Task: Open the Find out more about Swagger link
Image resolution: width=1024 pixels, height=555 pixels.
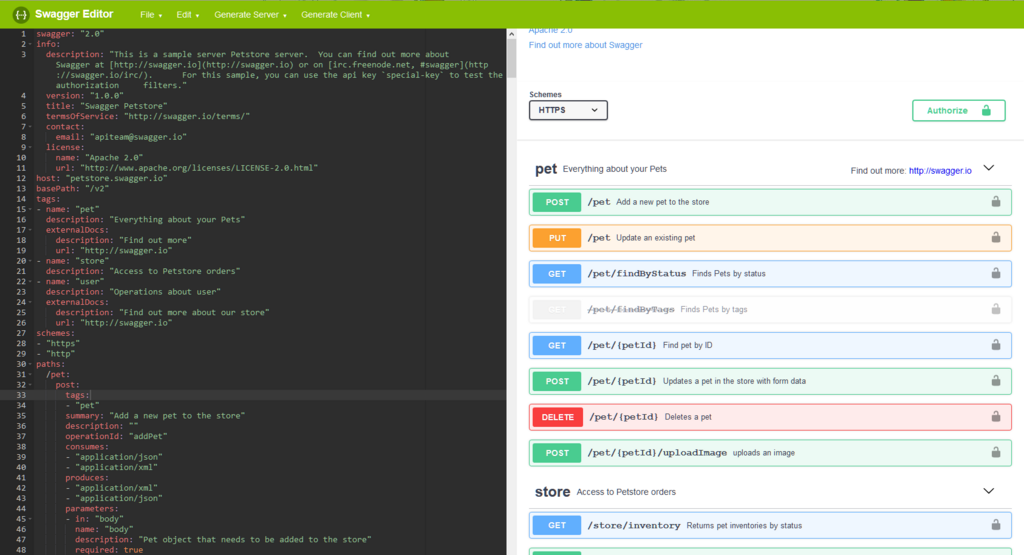Action: pyautogui.click(x=585, y=45)
